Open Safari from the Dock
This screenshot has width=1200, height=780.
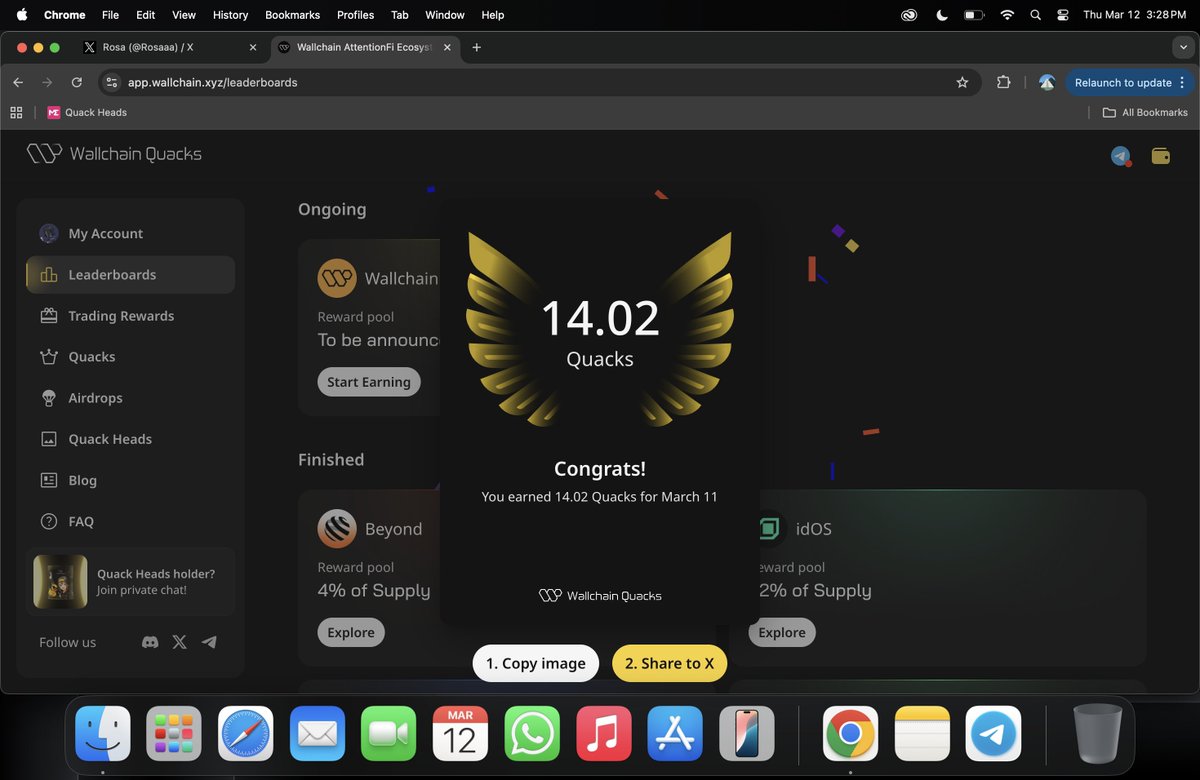tap(245, 734)
